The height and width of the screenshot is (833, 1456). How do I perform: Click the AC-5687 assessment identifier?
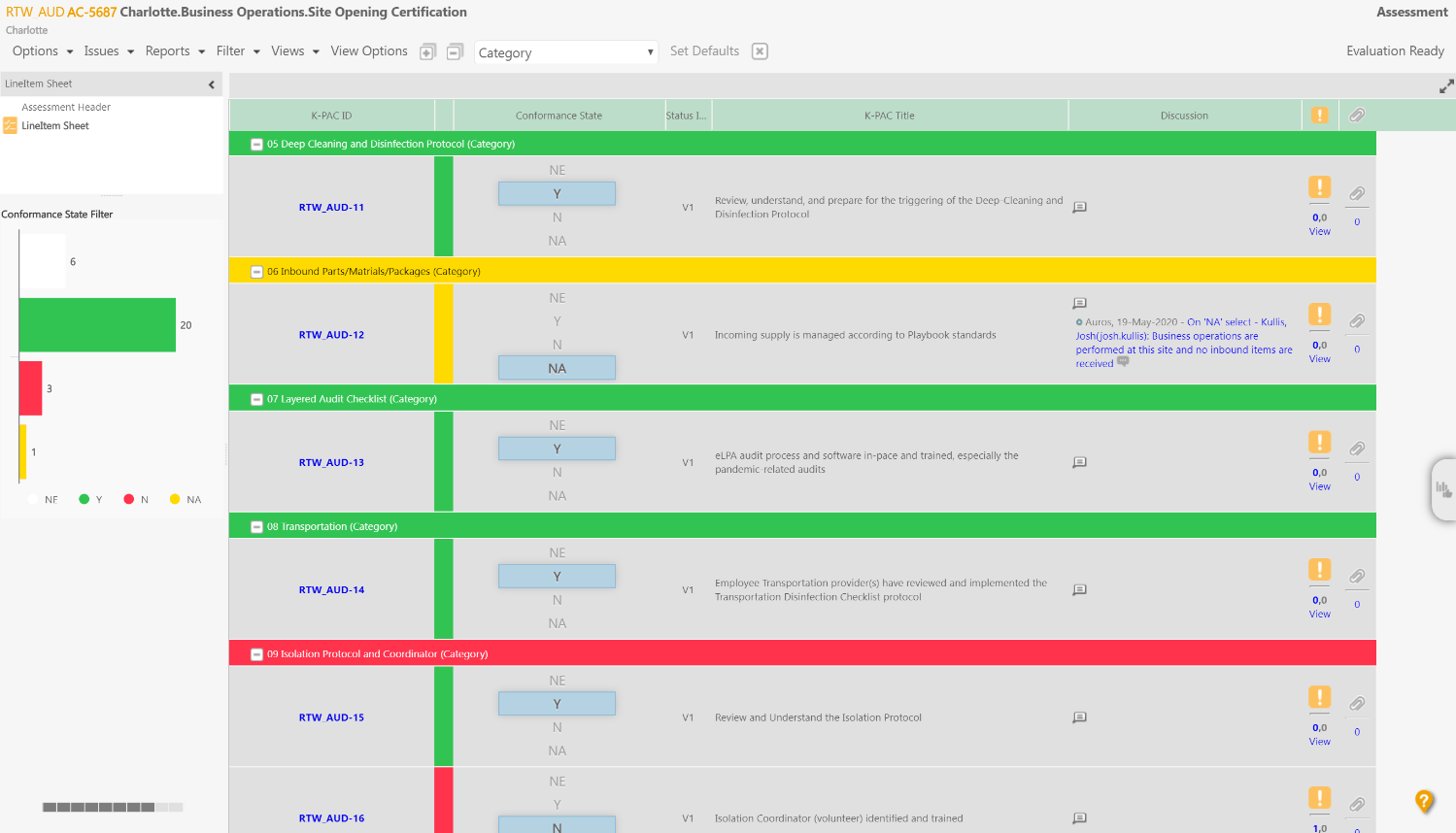(x=91, y=13)
